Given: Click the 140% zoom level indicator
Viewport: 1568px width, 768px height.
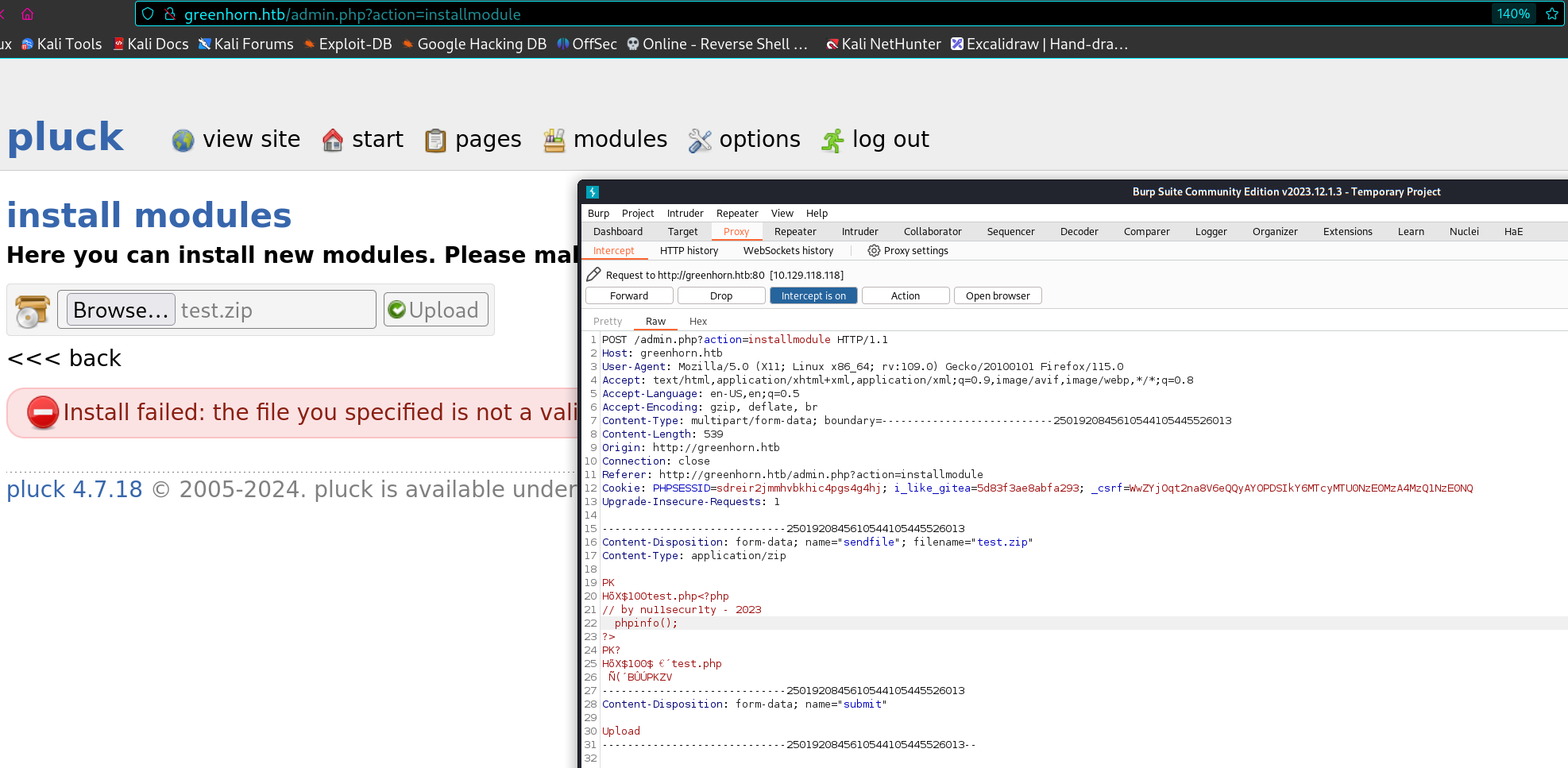Looking at the screenshot, I should 1513,14.
